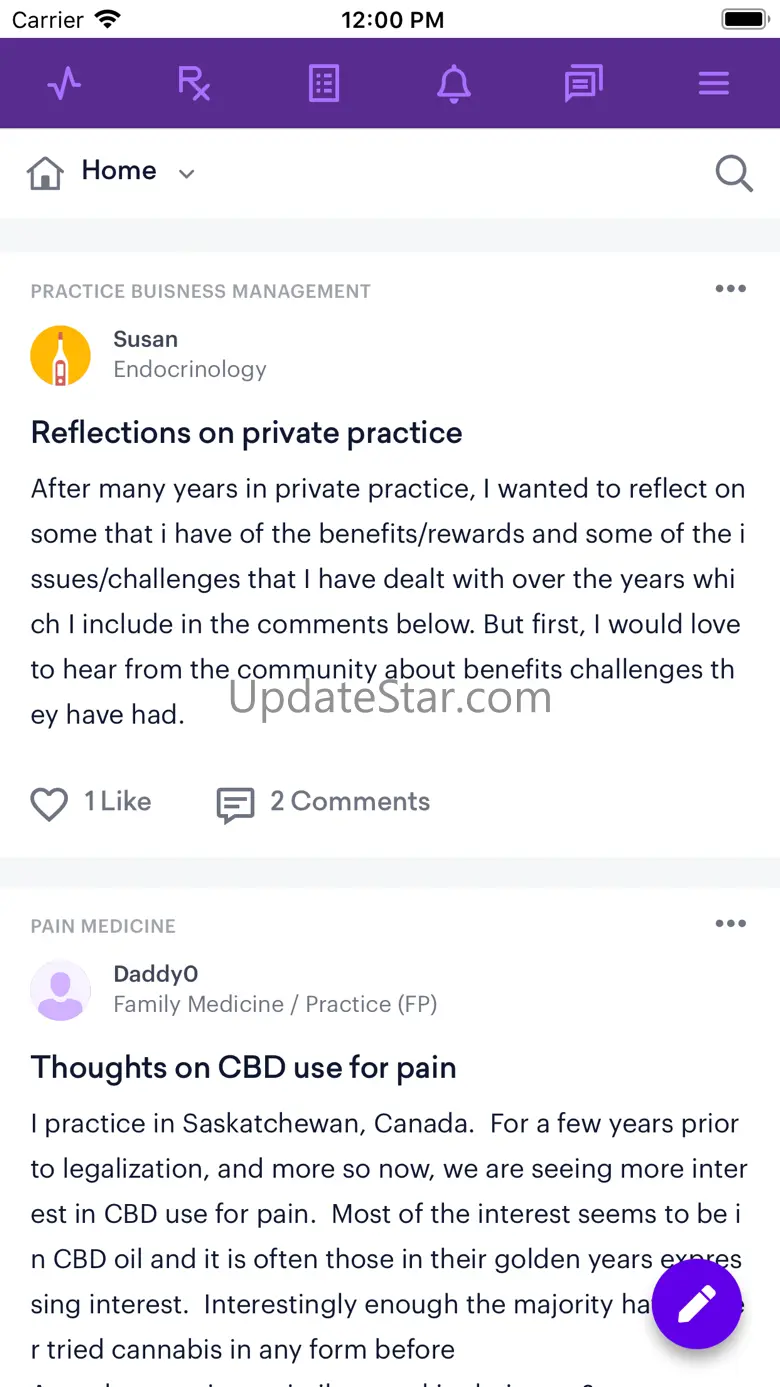Screen dimensions: 780x1387
Task: Open the hamburger menu
Action: (713, 84)
